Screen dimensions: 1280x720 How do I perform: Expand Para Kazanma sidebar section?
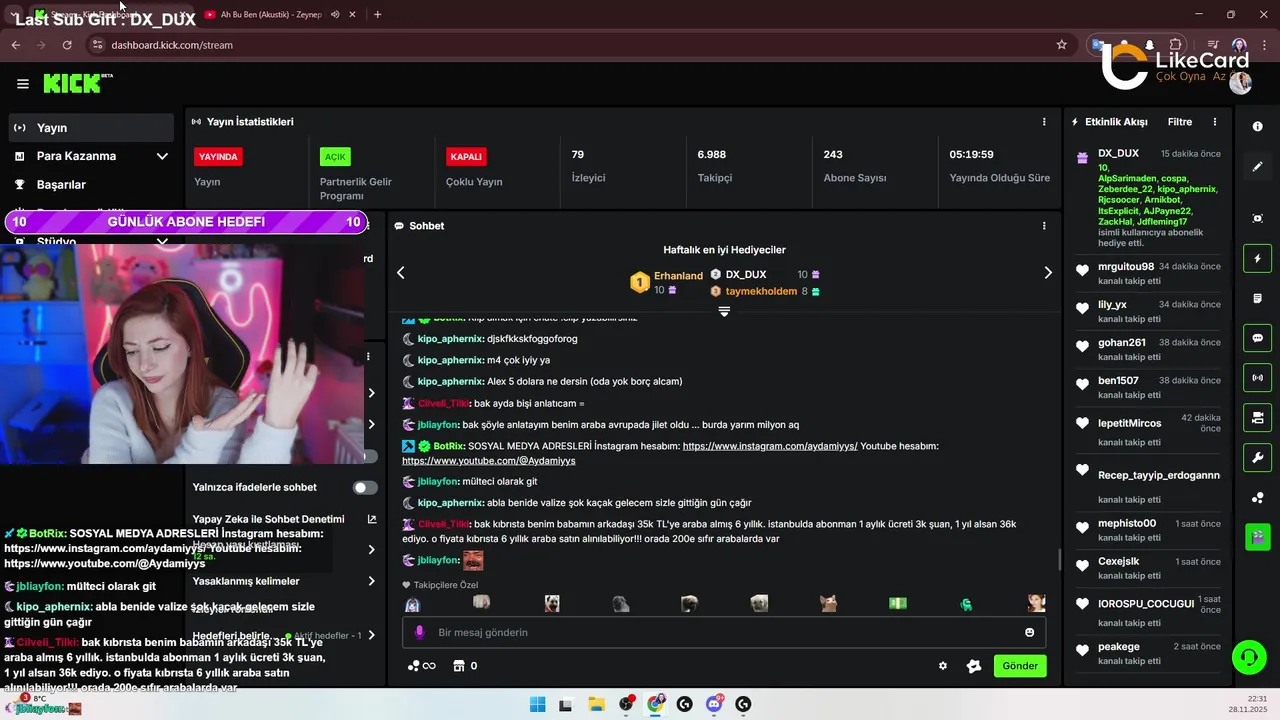pyautogui.click(x=90, y=156)
